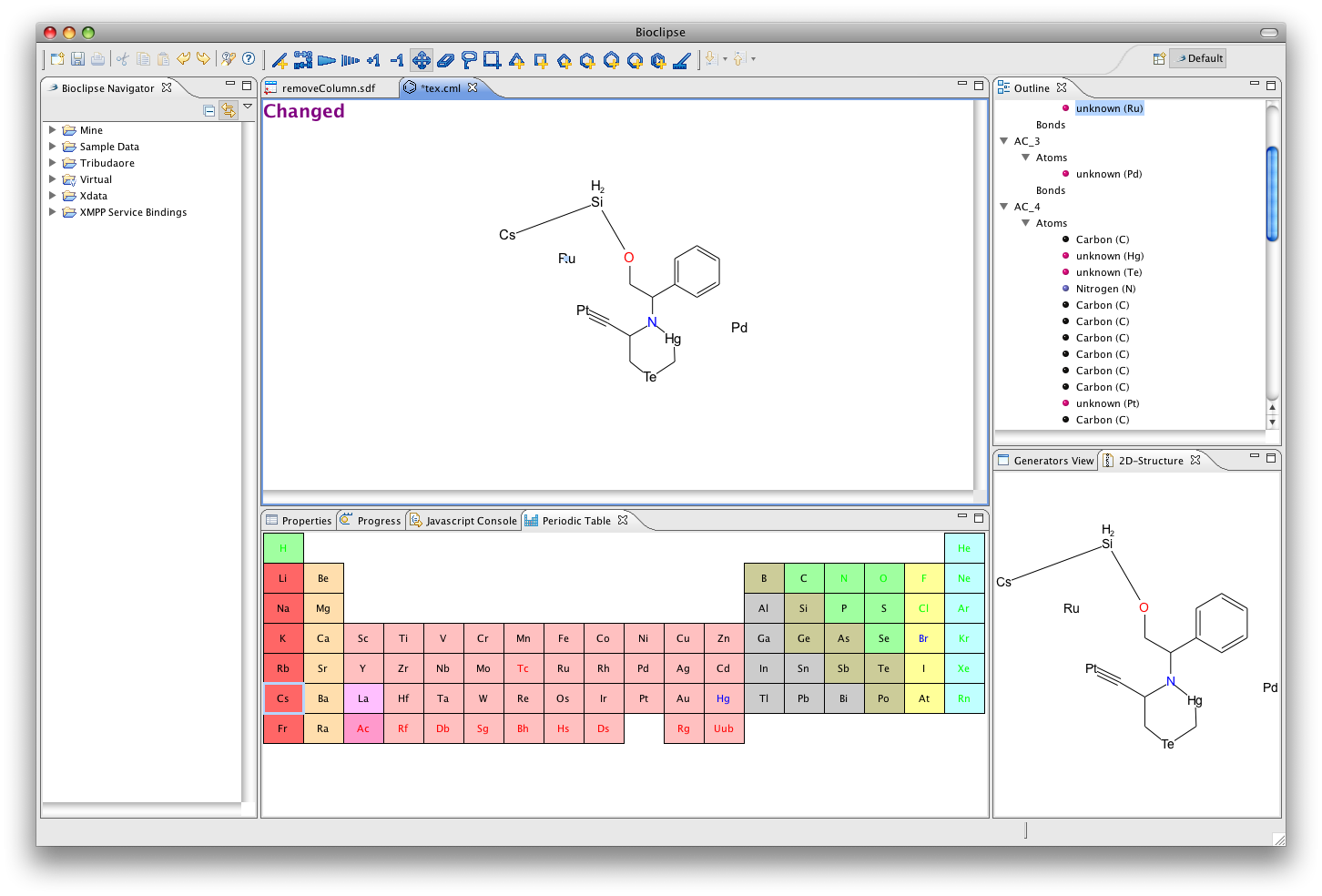
Task: Click the increase charge +1 tool
Action: (x=373, y=60)
